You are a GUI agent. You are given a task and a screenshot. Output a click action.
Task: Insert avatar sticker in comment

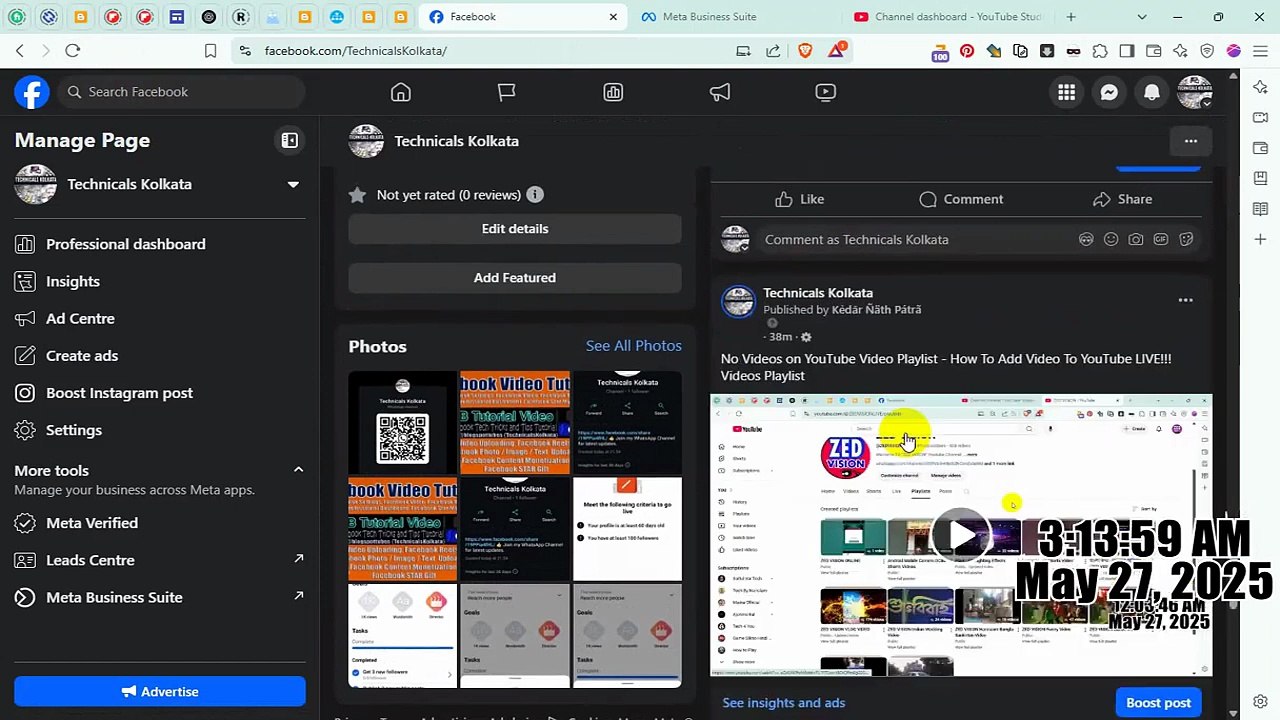(1086, 240)
